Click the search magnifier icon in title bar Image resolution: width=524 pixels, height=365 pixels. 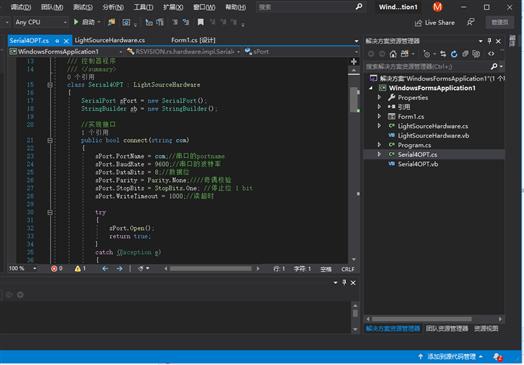[359, 6]
